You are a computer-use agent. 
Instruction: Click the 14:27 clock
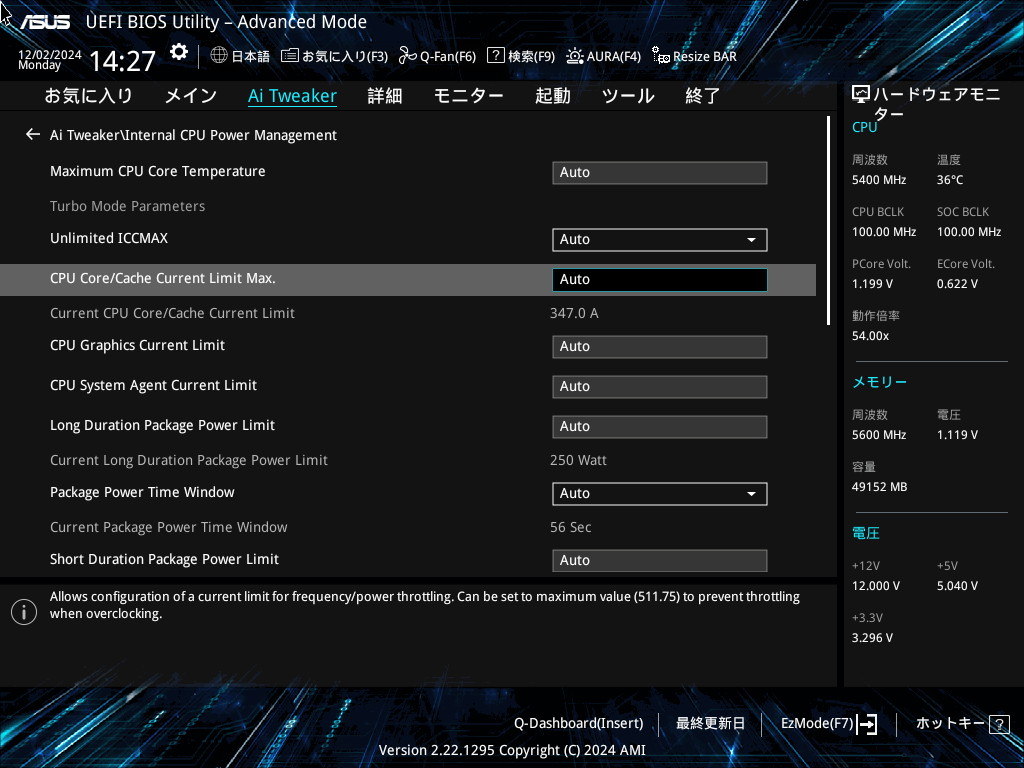pyautogui.click(x=123, y=62)
